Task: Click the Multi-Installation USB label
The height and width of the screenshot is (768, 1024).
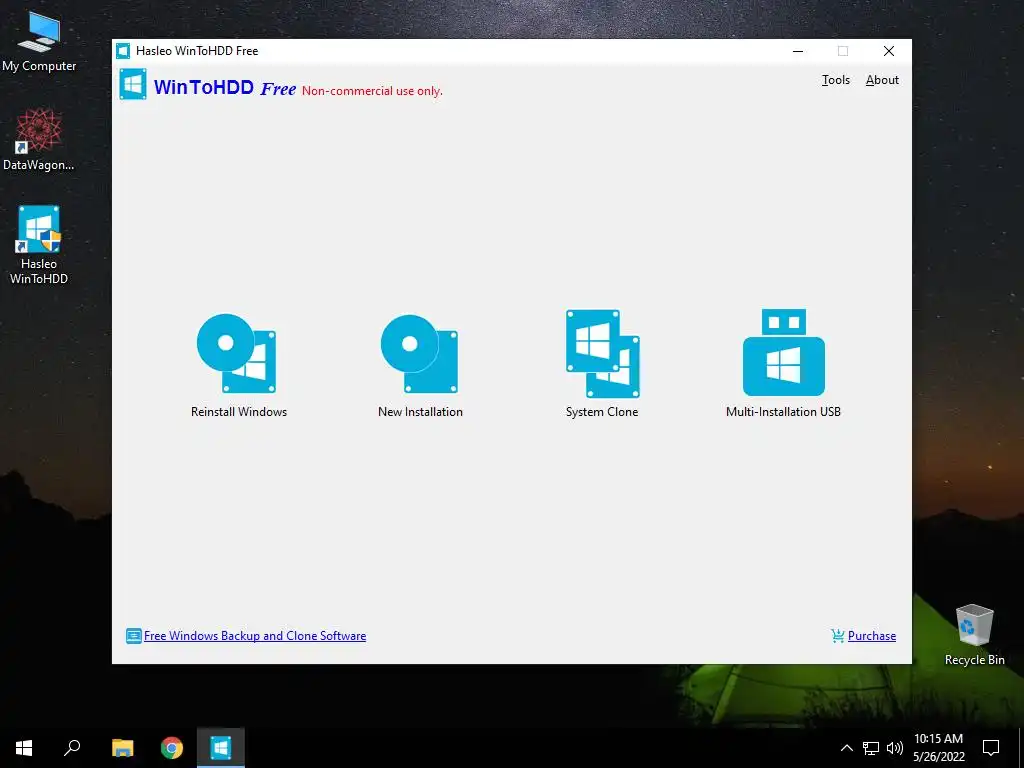Action: point(783,411)
